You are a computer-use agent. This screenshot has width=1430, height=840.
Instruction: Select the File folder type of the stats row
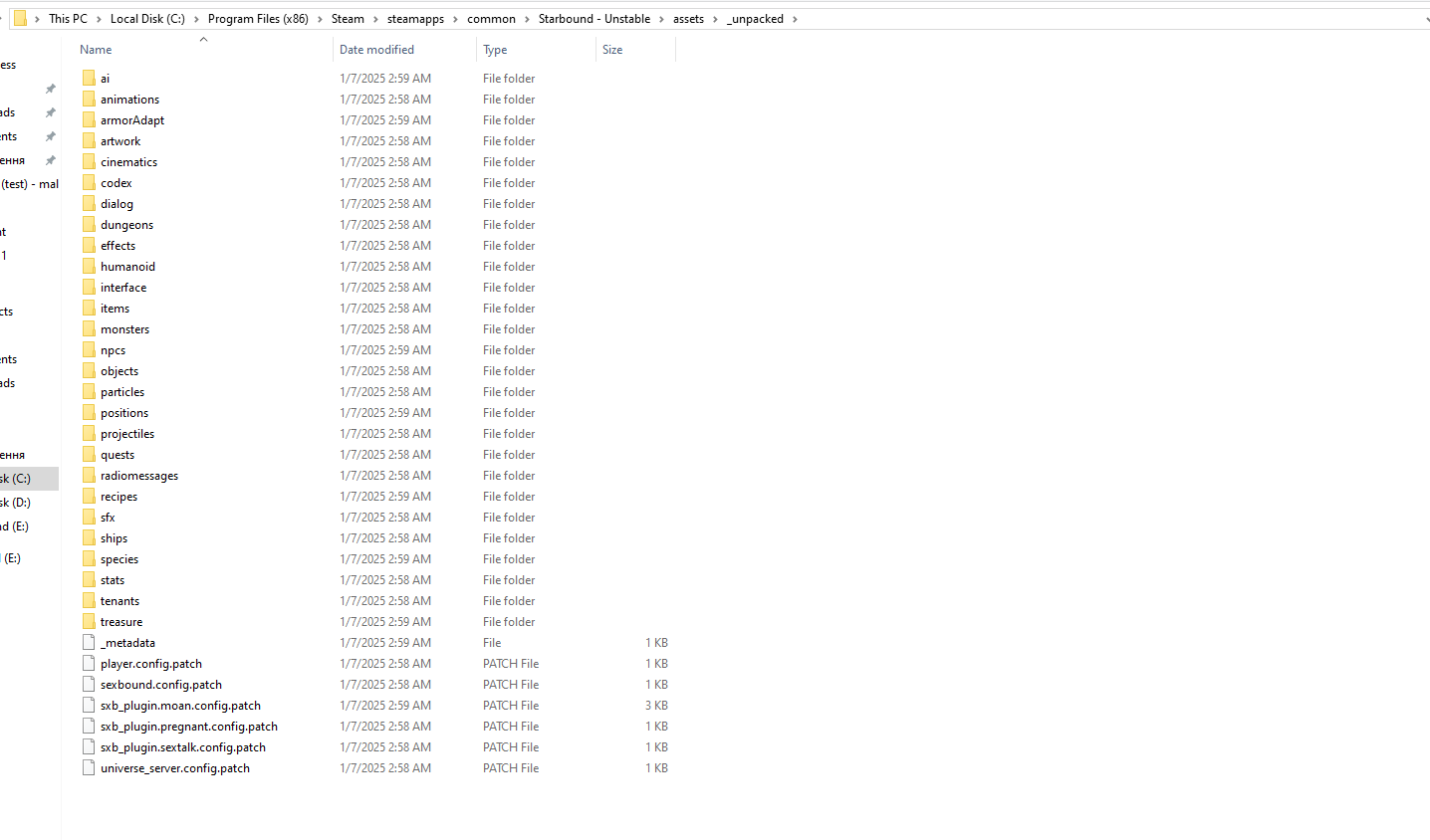(x=509, y=580)
